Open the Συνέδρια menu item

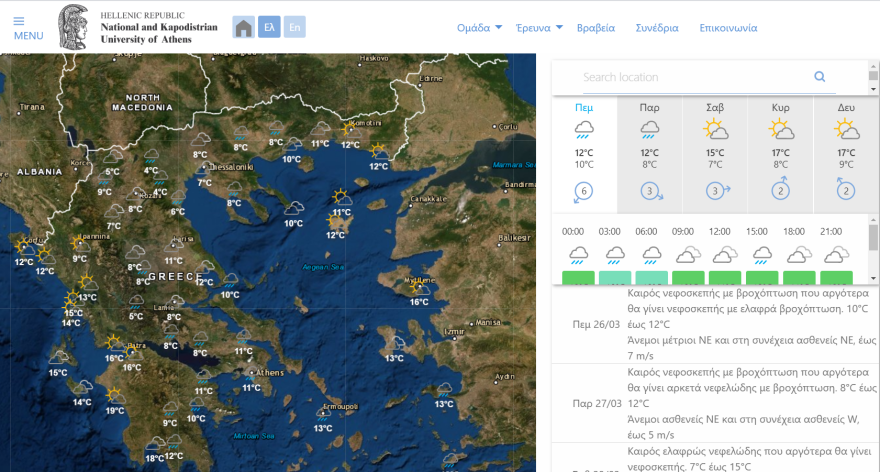click(657, 28)
